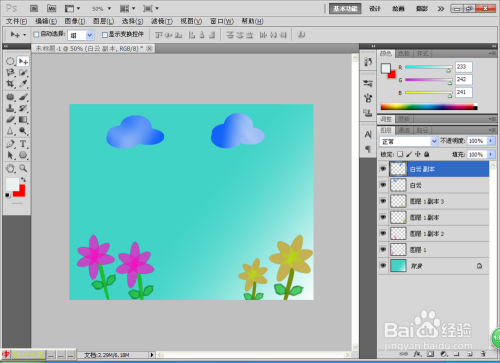Screen dimensions: 500x363
Task: Select the Zoom magnifier tool
Action: click(23, 168)
